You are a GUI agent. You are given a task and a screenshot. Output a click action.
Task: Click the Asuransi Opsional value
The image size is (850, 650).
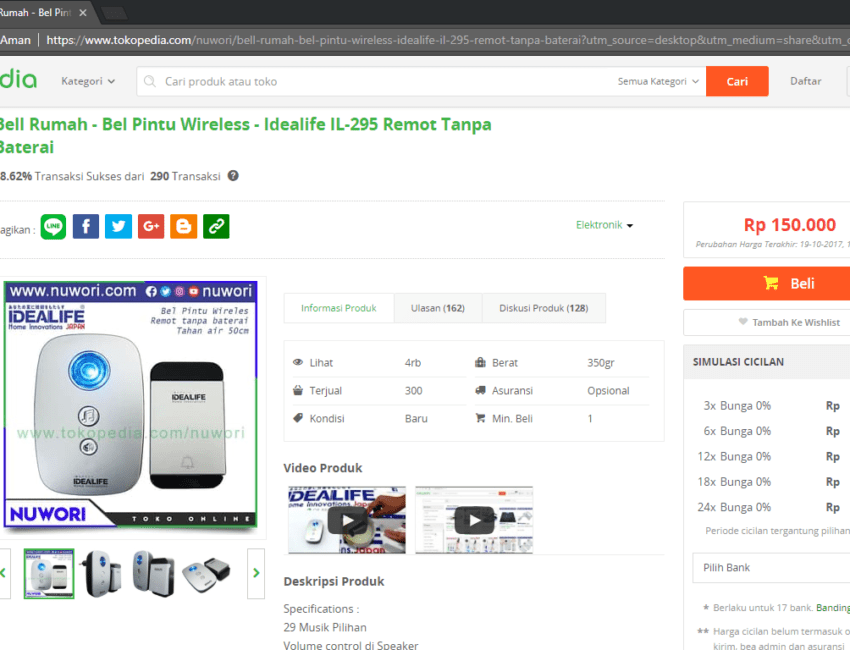(608, 390)
